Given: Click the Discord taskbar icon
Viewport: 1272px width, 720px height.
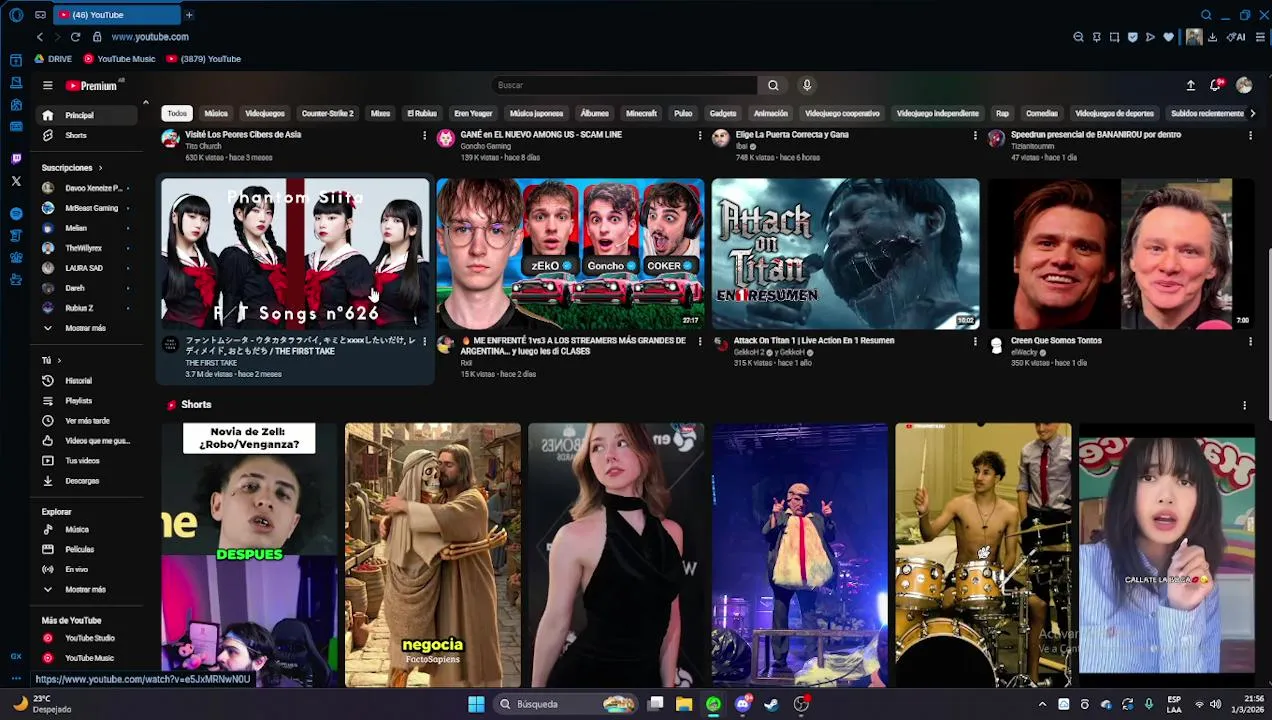Looking at the screenshot, I should pyautogui.click(x=742, y=704).
